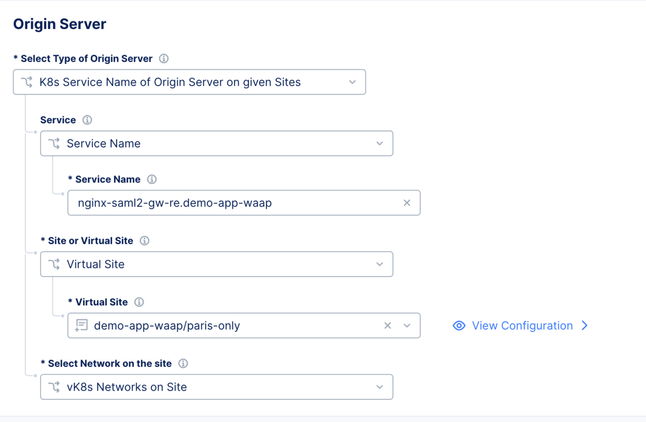Viewport: 646px width, 422px height.
Task: Click the arrow right of View Configuration
Action: coord(585,326)
